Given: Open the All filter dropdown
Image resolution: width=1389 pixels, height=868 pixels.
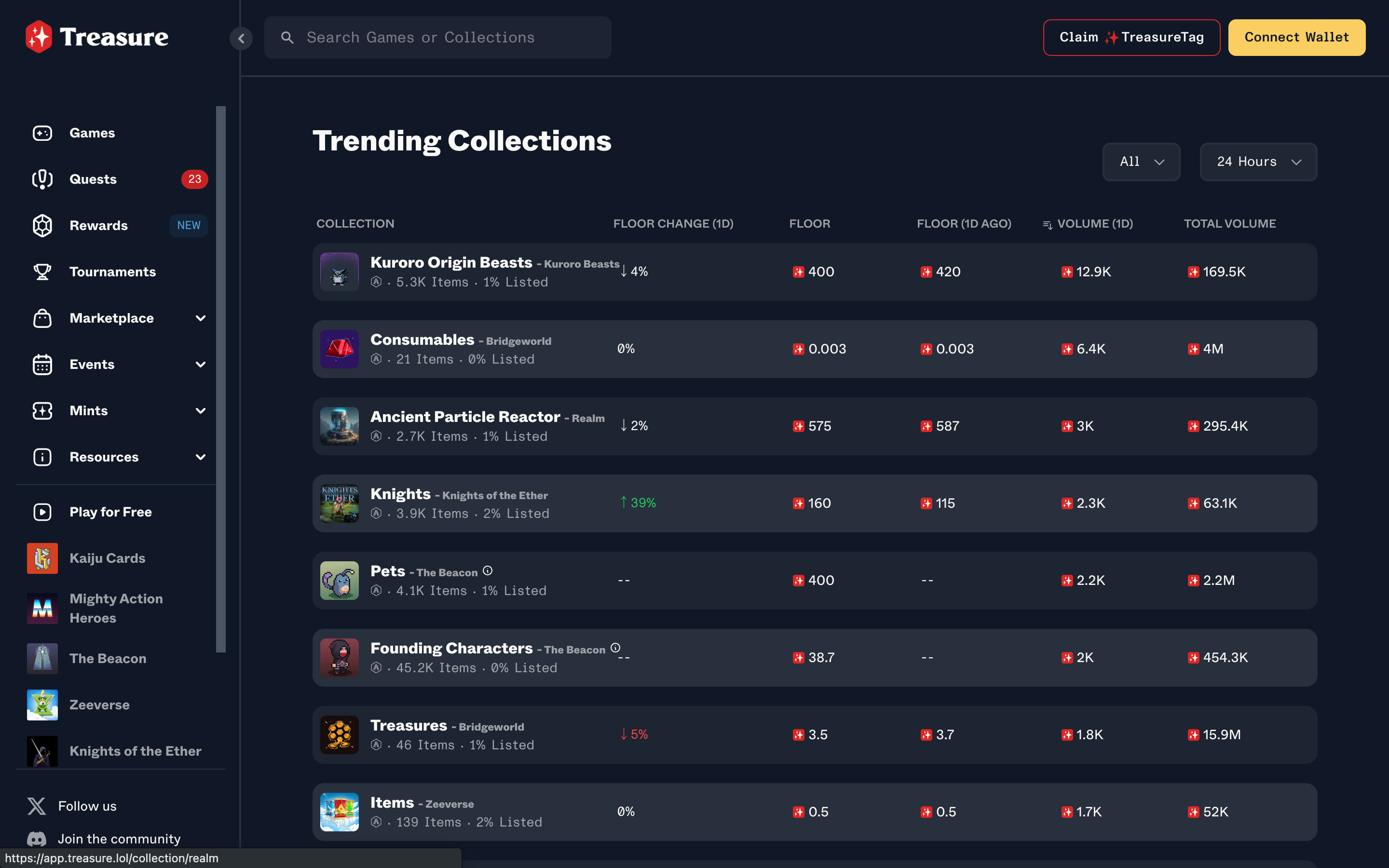Looking at the screenshot, I should [x=1141, y=162].
